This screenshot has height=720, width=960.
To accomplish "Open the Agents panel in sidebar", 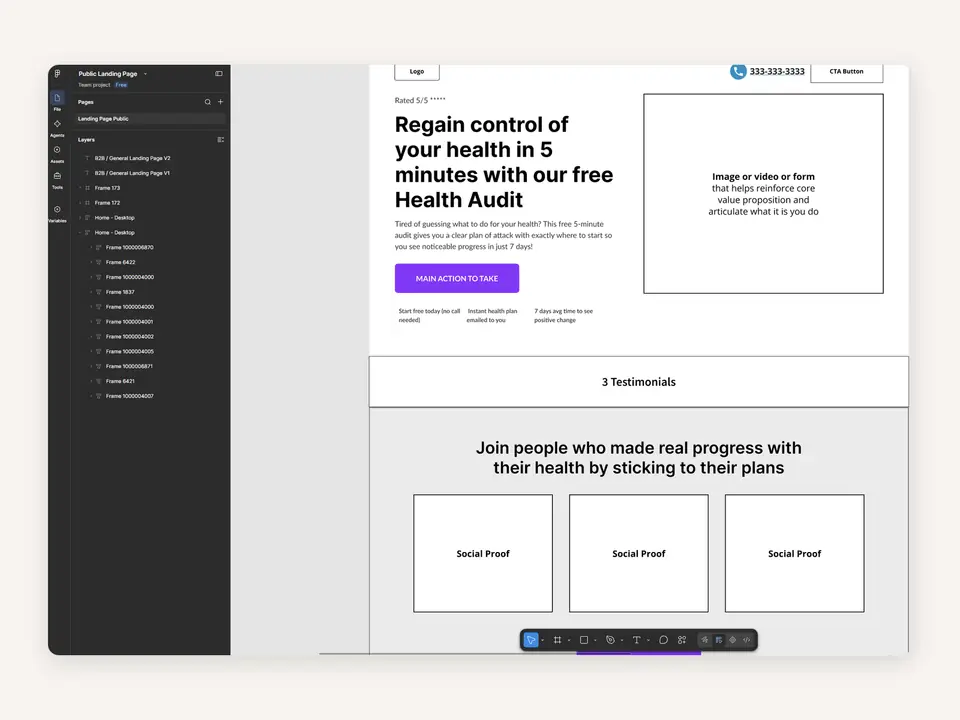I will [x=57, y=127].
